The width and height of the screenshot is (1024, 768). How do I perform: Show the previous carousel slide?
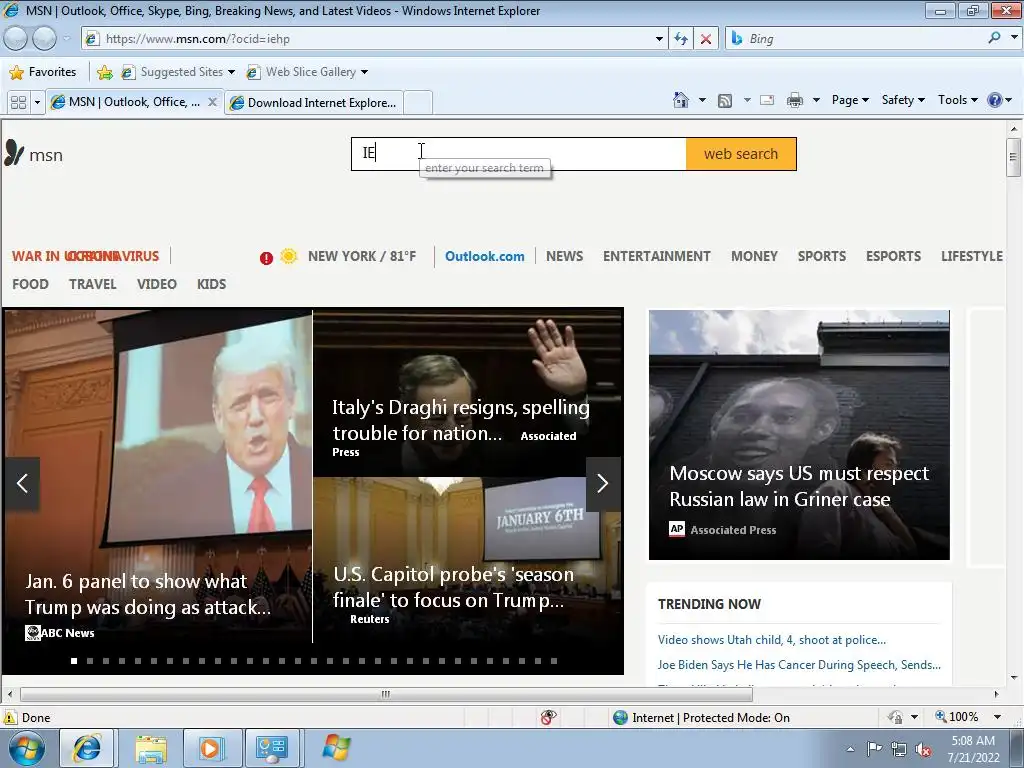pos(22,483)
